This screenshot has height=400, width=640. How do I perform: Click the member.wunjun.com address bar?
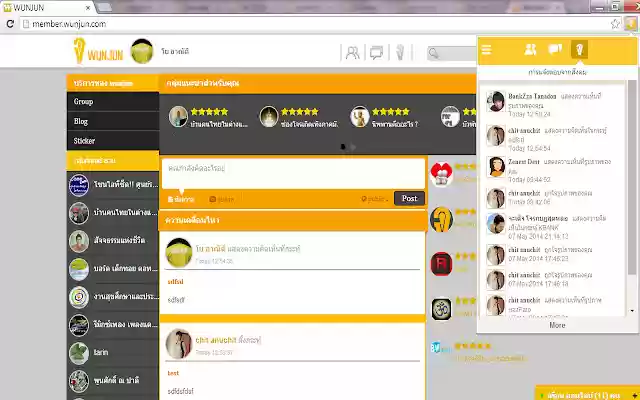(318, 24)
